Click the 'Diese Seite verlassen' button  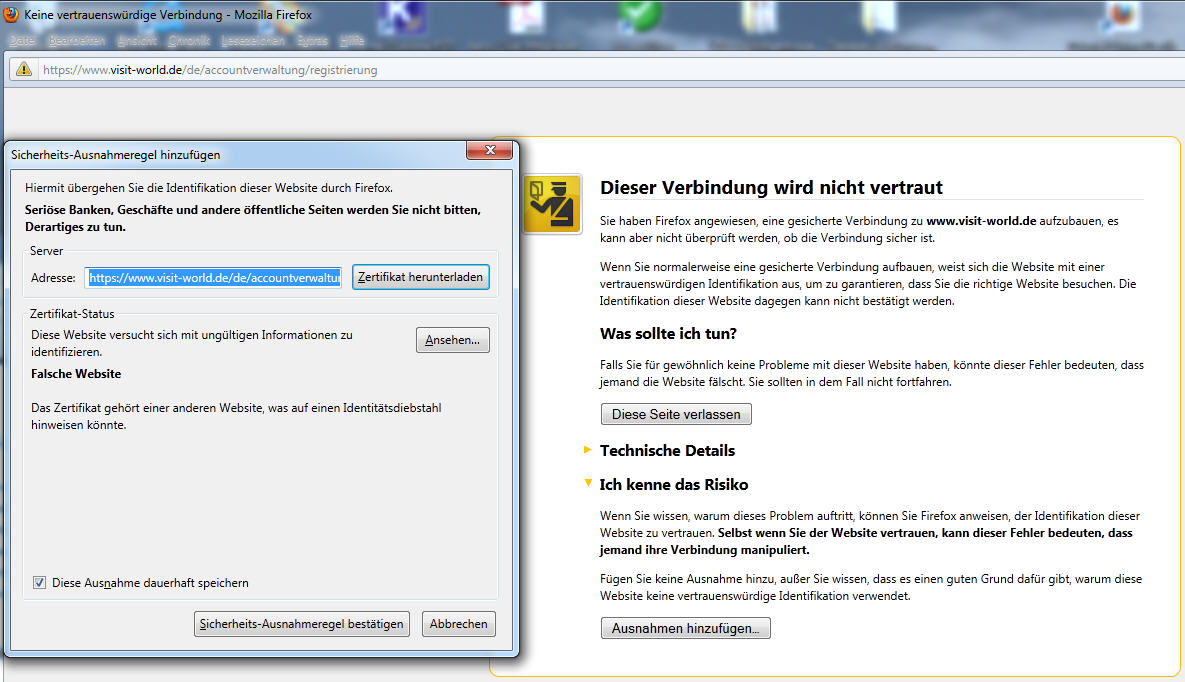click(676, 414)
